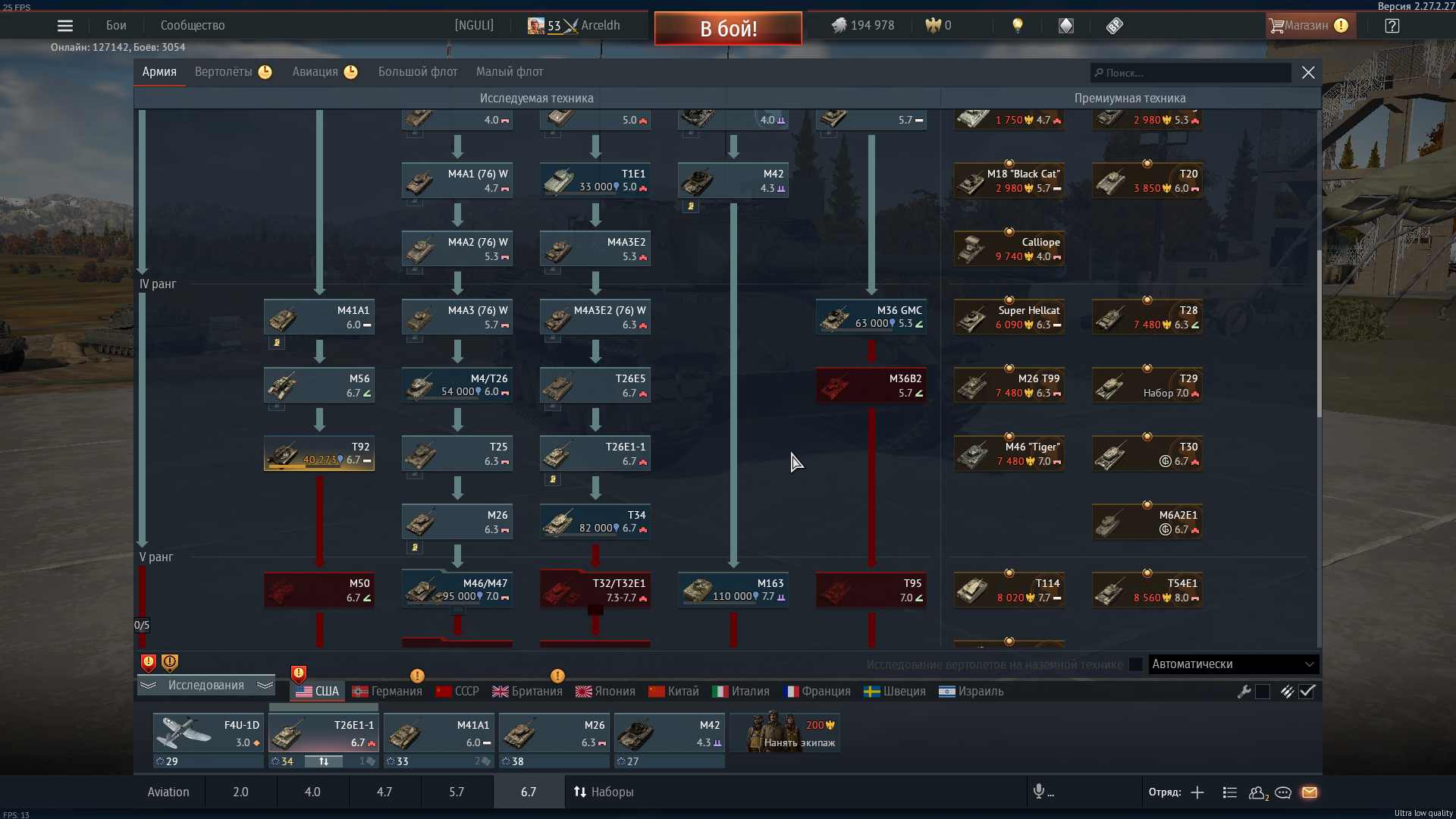Image resolution: width=1456 pixels, height=819 pixels.
Task: Click the orange shield warning badge
Action: click(x=170, y=664)
